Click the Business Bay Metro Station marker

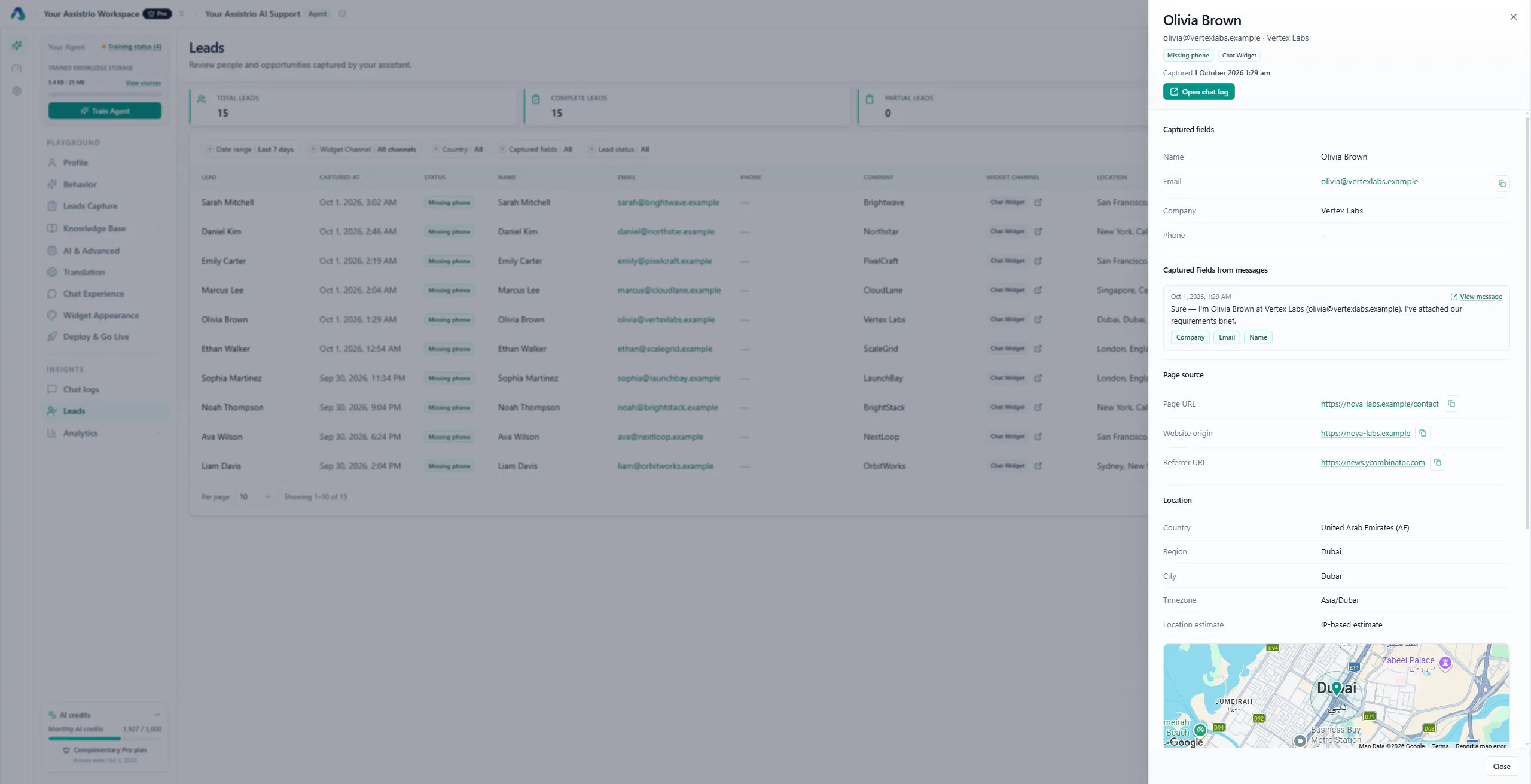(x=1300, y=741)
